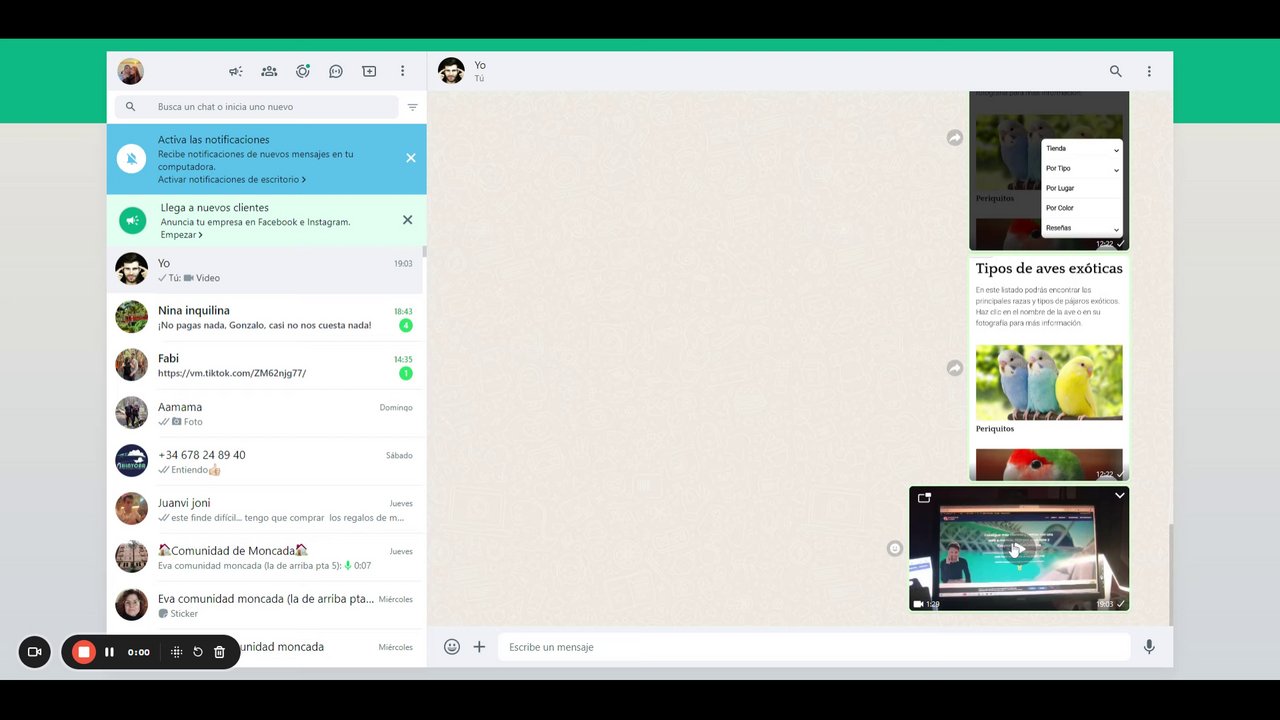Open the 'Juanvi joni' chat

point(265,510)
